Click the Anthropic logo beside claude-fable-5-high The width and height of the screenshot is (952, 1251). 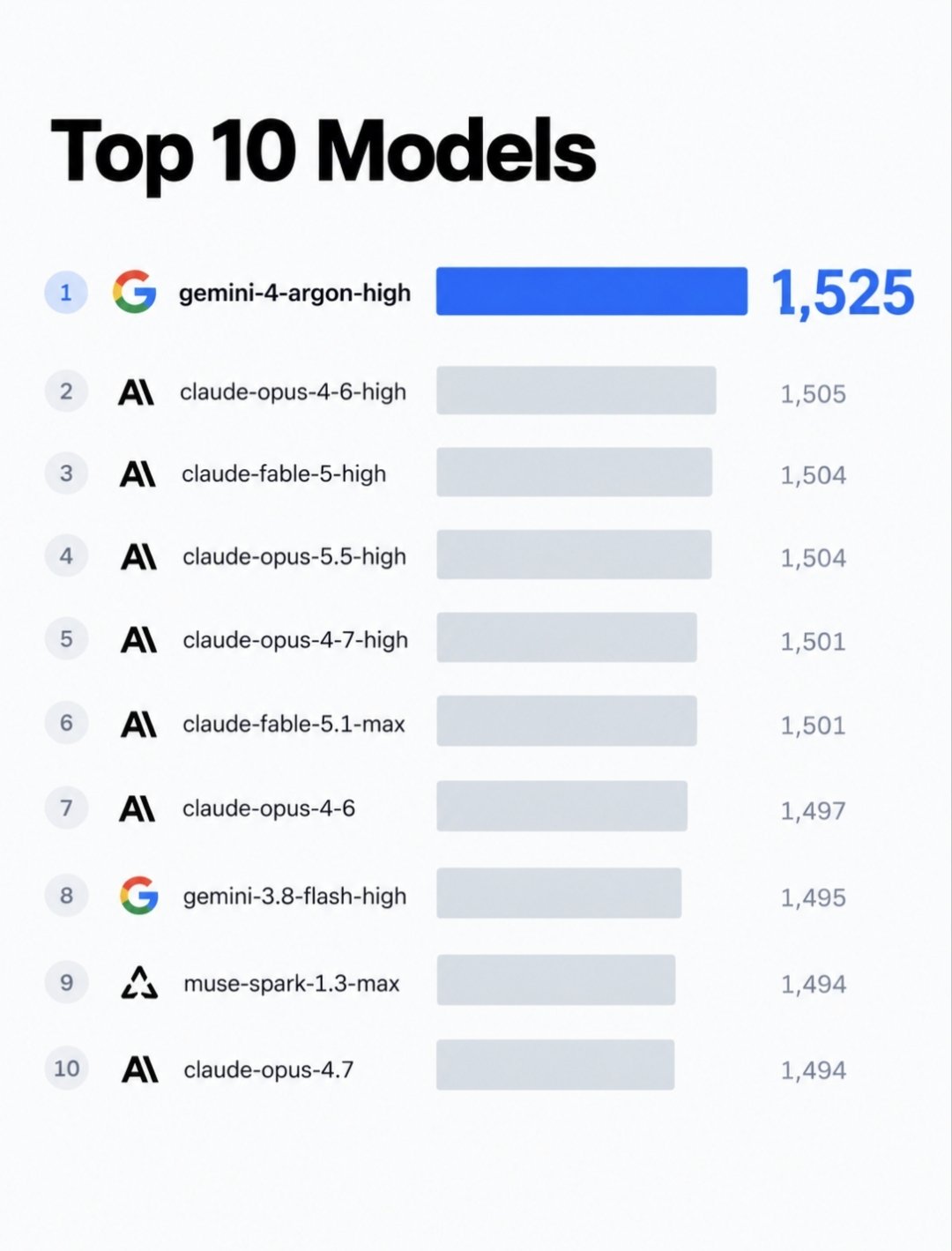click(138, 474)
